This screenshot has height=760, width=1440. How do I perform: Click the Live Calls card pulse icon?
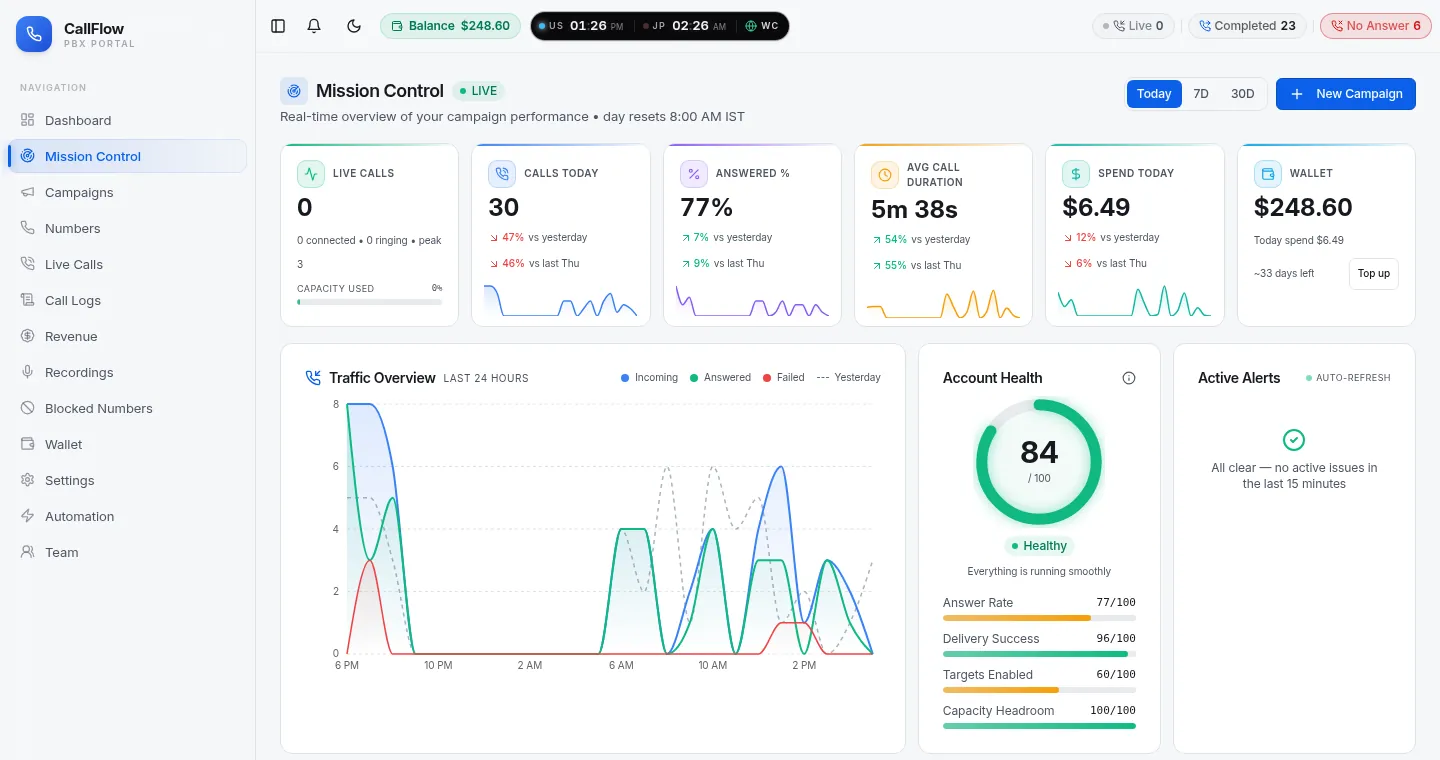click(311, 174)
